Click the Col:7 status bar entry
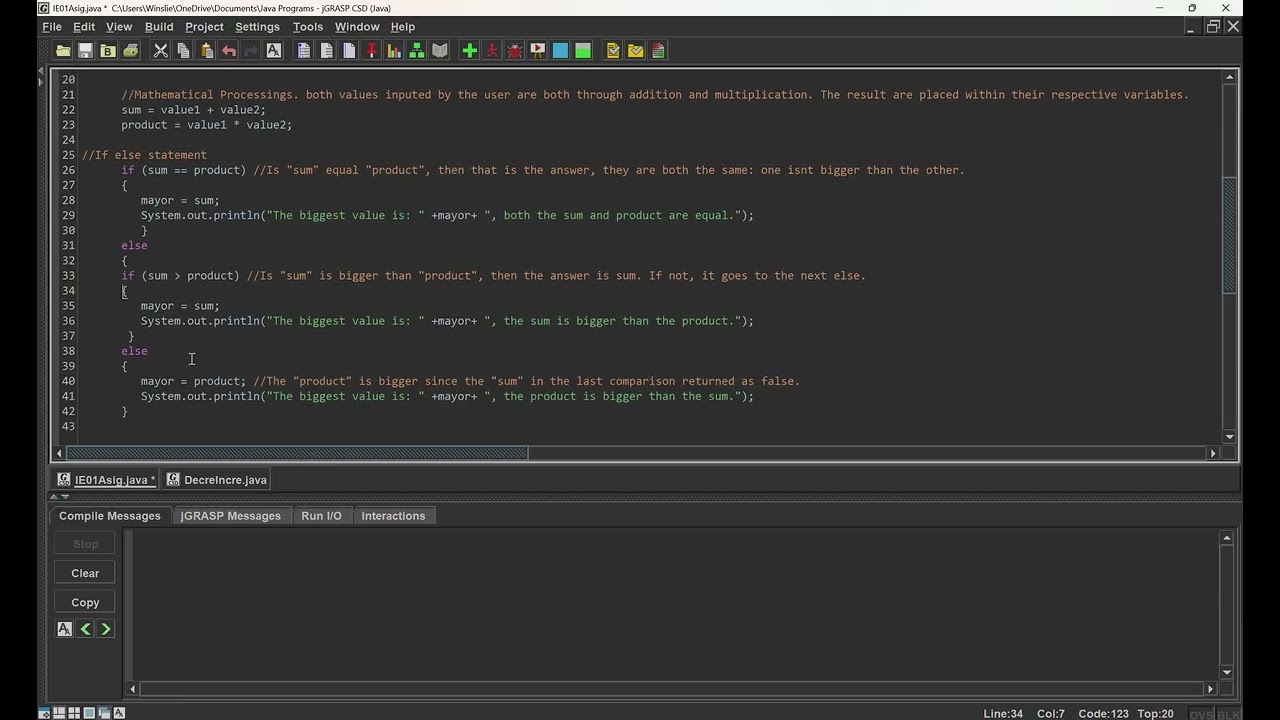Viewport: 1280px width, 720px height. pyautogui.click(x=1050, y=714)
